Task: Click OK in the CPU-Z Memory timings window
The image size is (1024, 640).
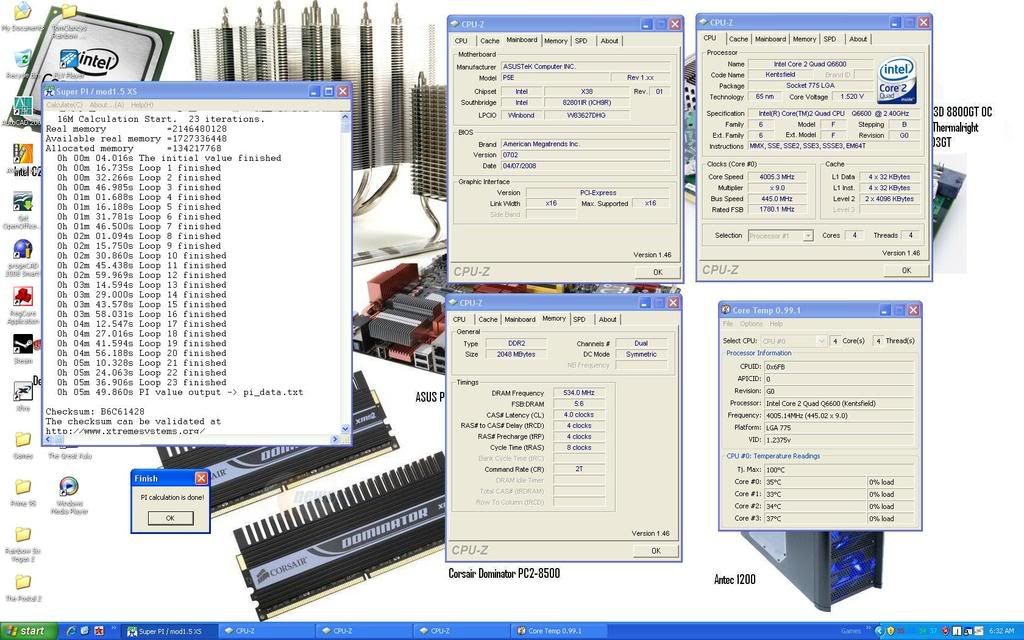Action: pos(656,551)
